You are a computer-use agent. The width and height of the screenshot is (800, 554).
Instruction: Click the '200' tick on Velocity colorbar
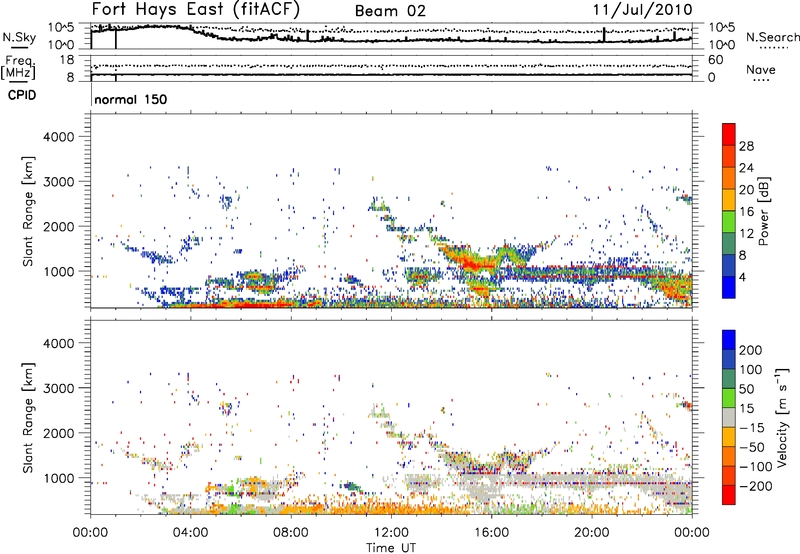(751, 350)
